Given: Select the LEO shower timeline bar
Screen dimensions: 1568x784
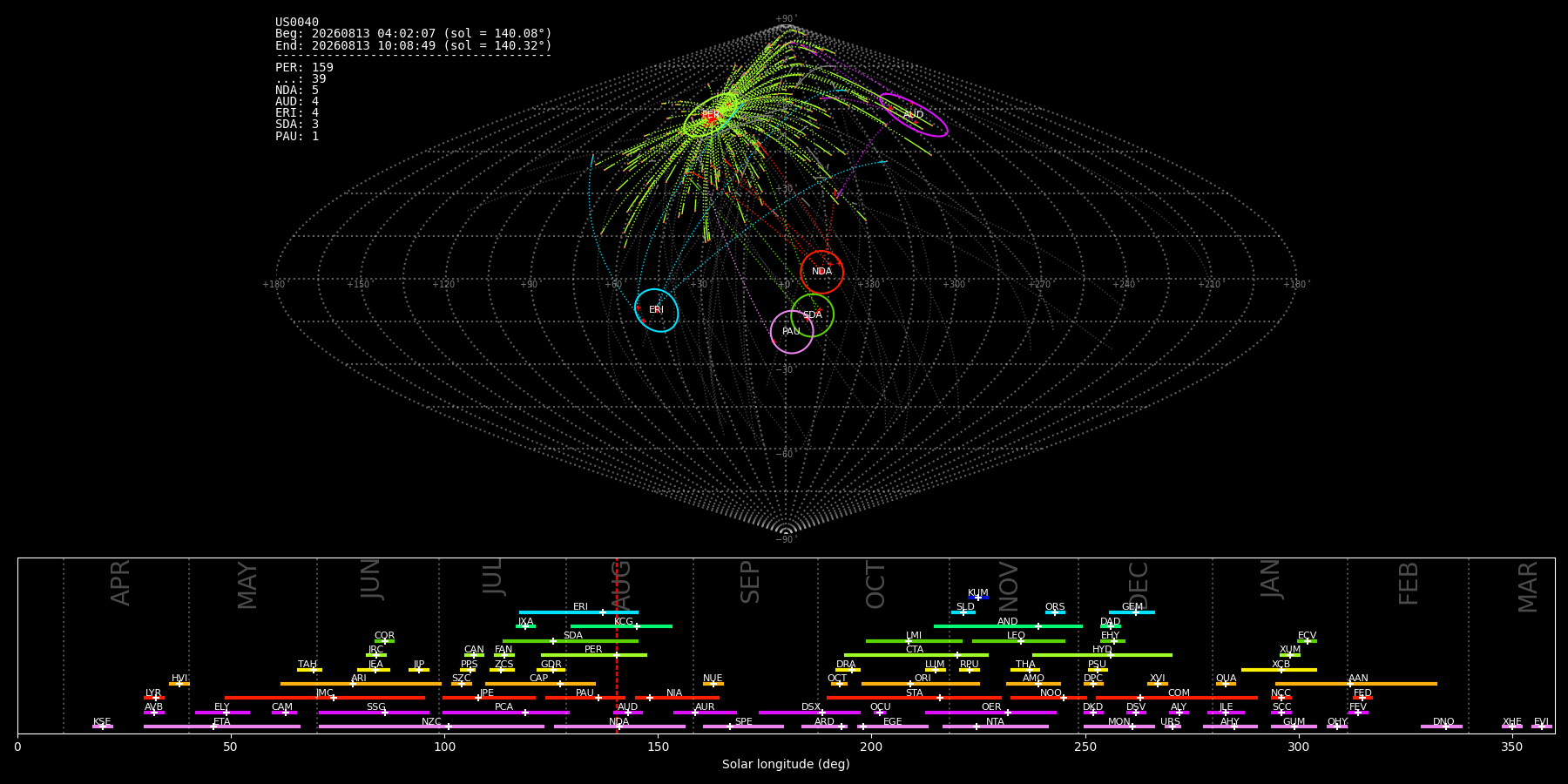Looking at the screenshot, I should [x=1018, y=641].
